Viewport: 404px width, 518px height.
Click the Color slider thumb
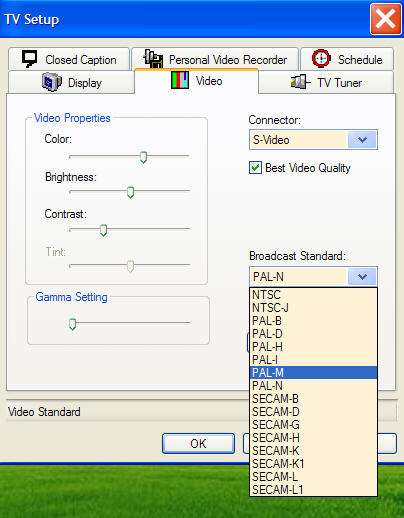coord(143,157)
